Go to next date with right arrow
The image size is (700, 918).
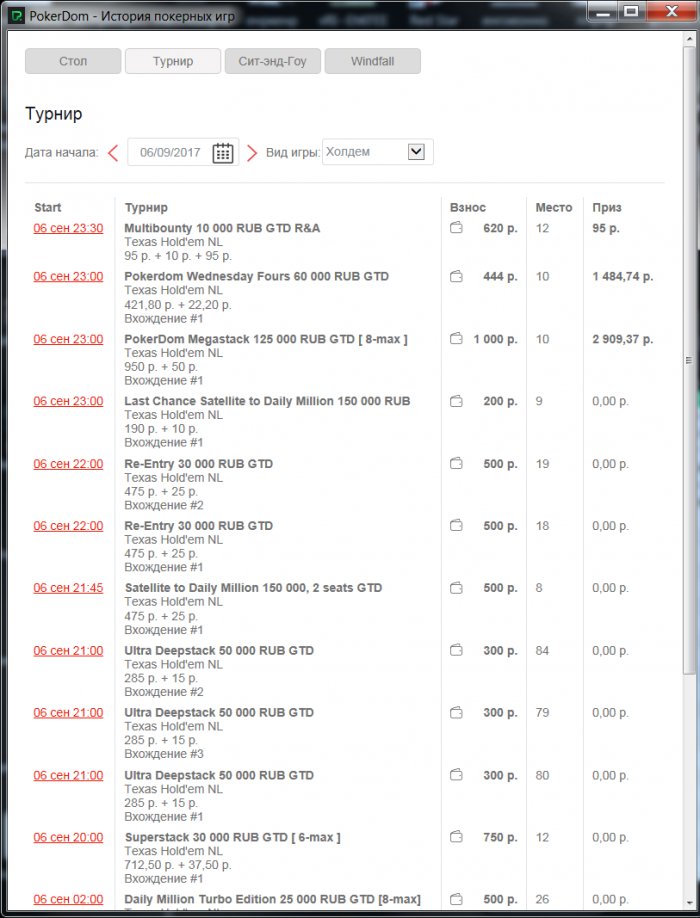(x=252, y=153)
